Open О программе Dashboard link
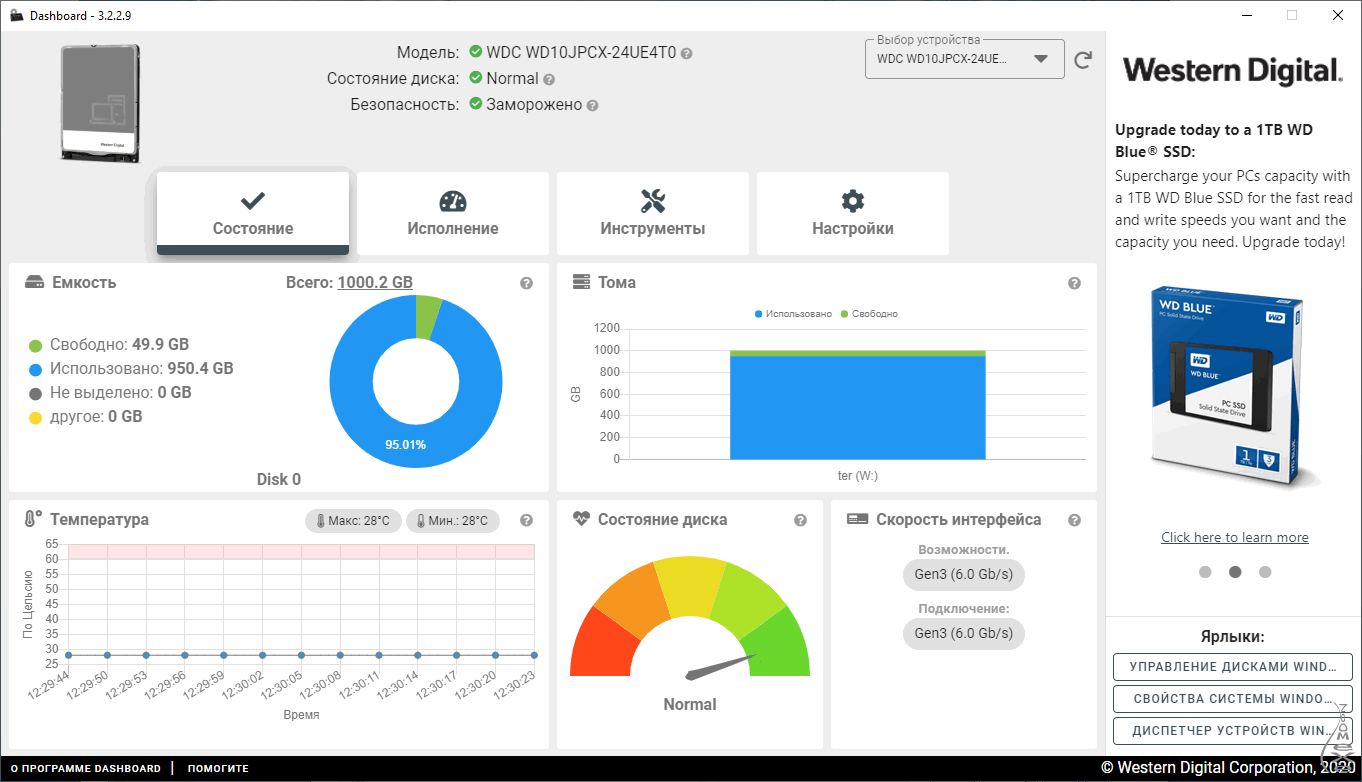Image resolution: width=1362 pixels, height=782 pixels. pos(85,769)
